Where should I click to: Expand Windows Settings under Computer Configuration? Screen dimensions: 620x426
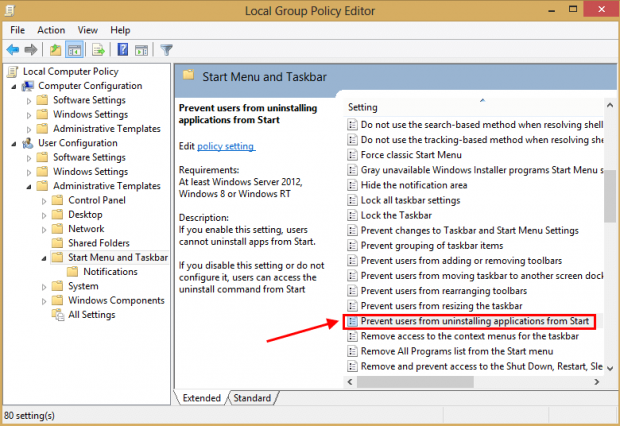[x=29, y=115]
